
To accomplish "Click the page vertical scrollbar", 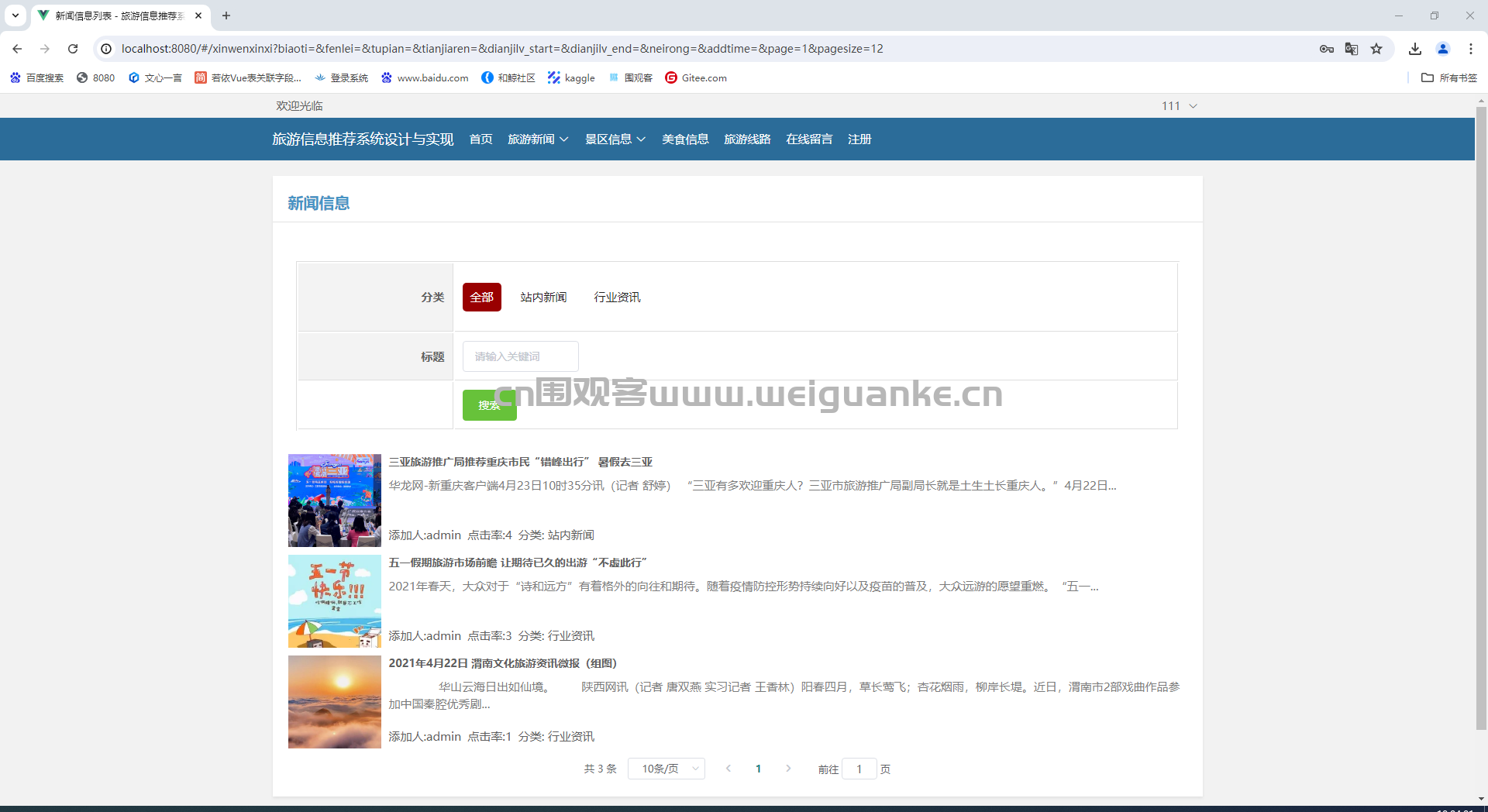I will [1481, 418].
